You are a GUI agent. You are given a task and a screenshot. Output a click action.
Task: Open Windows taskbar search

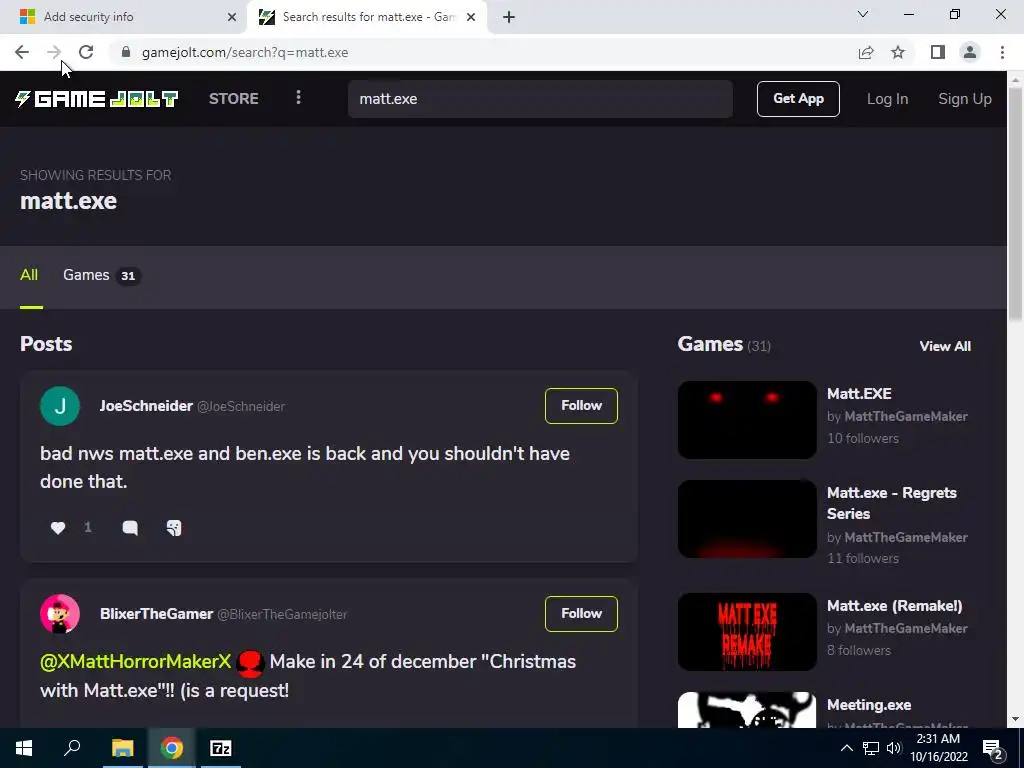[x=72, y=748]
